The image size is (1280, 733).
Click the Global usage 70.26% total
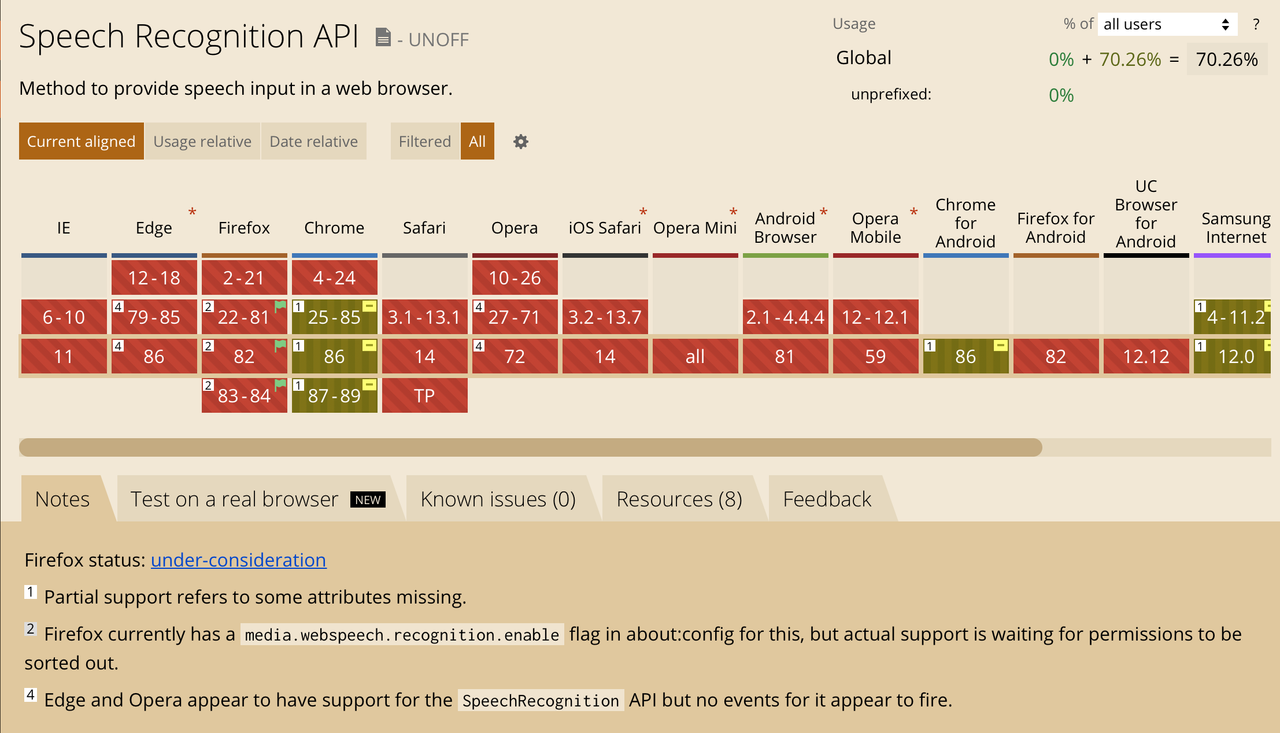click(1227, 59)
